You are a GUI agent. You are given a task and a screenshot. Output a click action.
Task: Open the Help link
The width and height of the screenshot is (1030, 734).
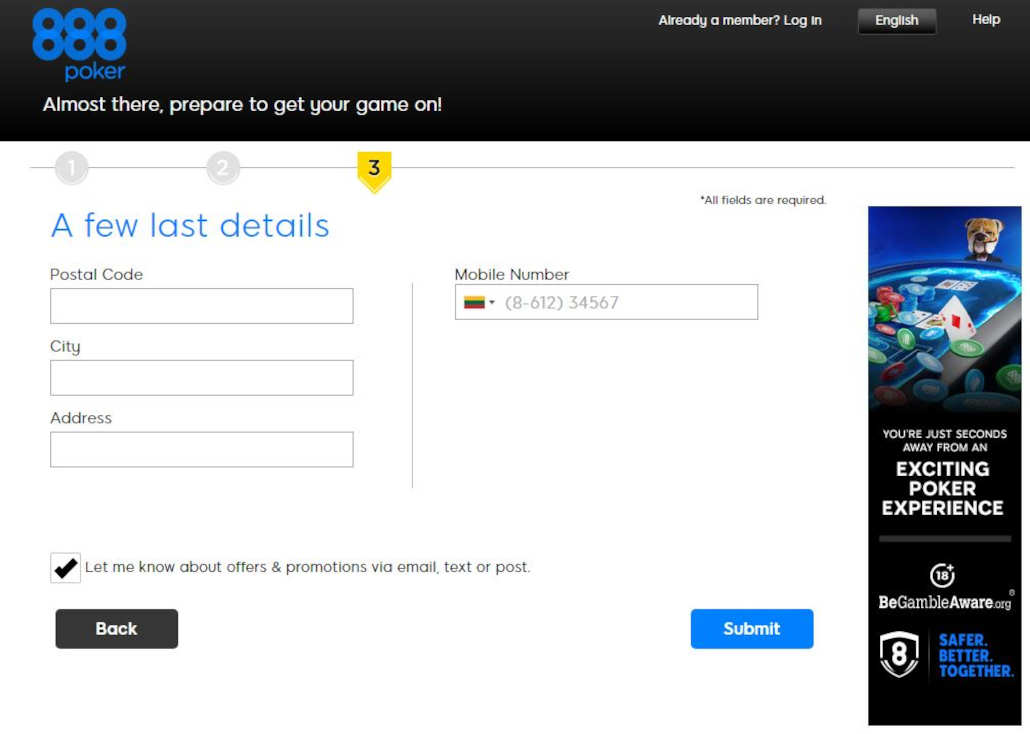pos(986,20)
